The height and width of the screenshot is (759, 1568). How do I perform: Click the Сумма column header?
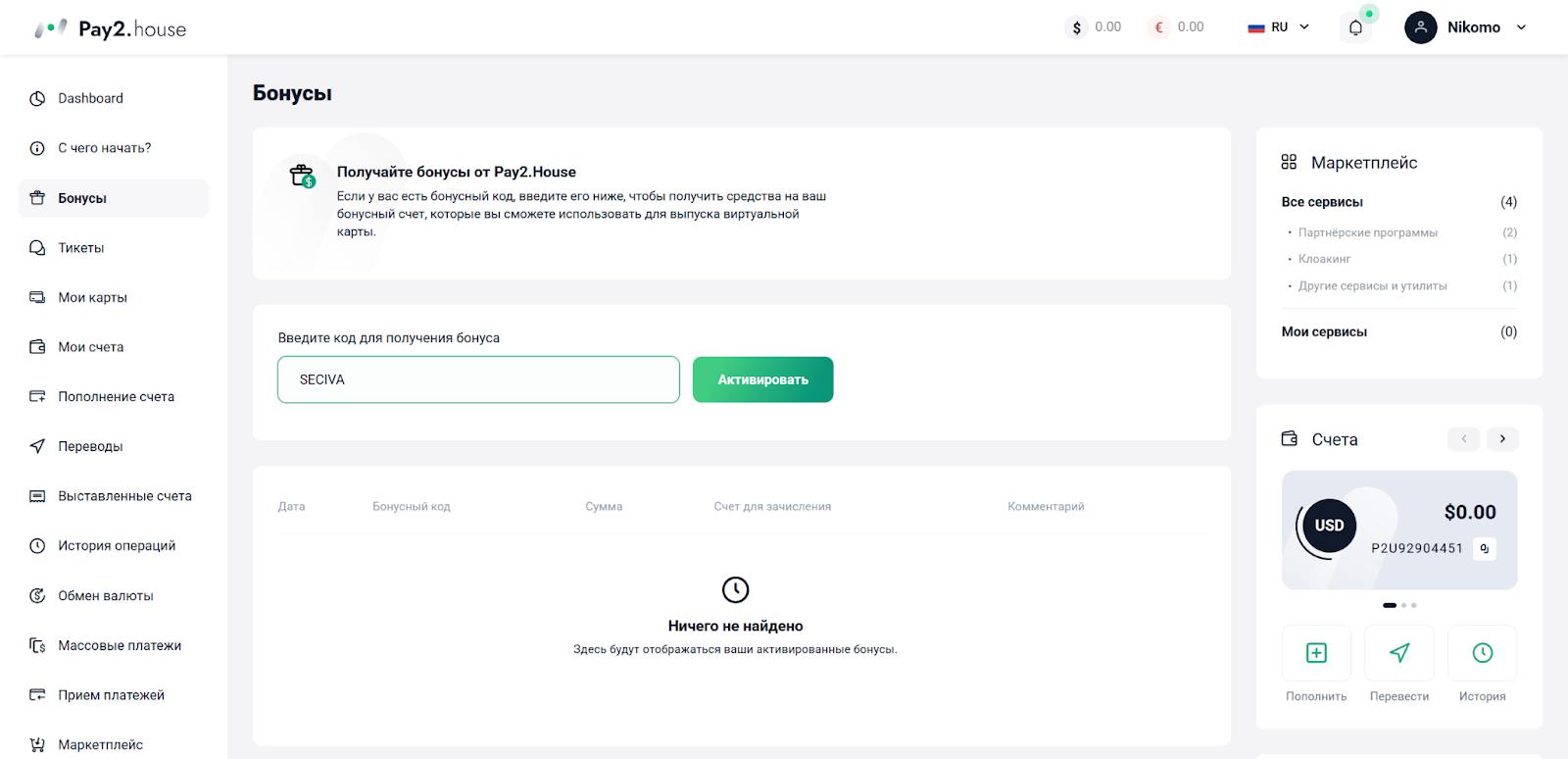click(604, 507)
